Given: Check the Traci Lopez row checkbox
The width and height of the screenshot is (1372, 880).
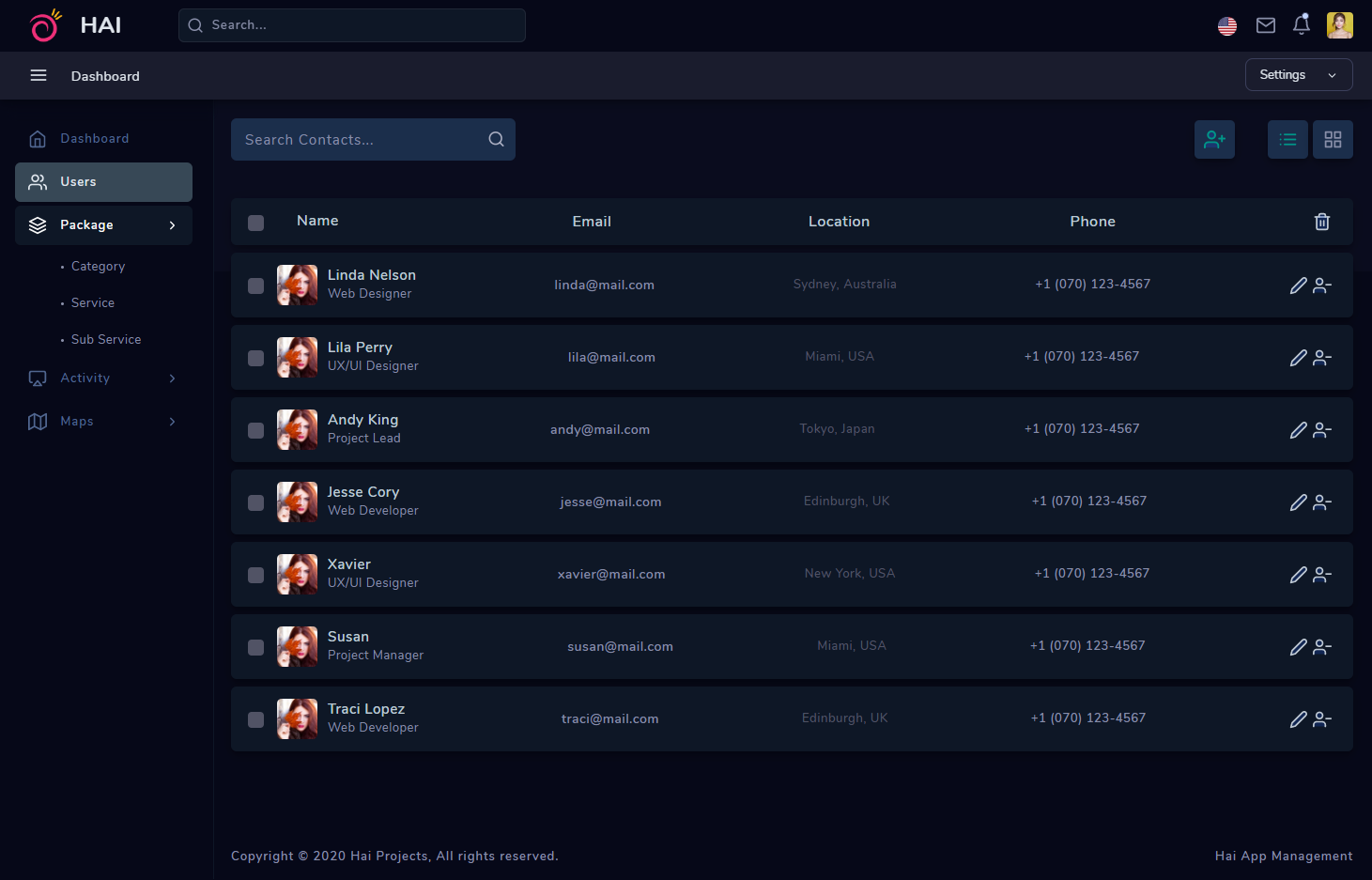Looking at the screenshot, I should [255, 719].
